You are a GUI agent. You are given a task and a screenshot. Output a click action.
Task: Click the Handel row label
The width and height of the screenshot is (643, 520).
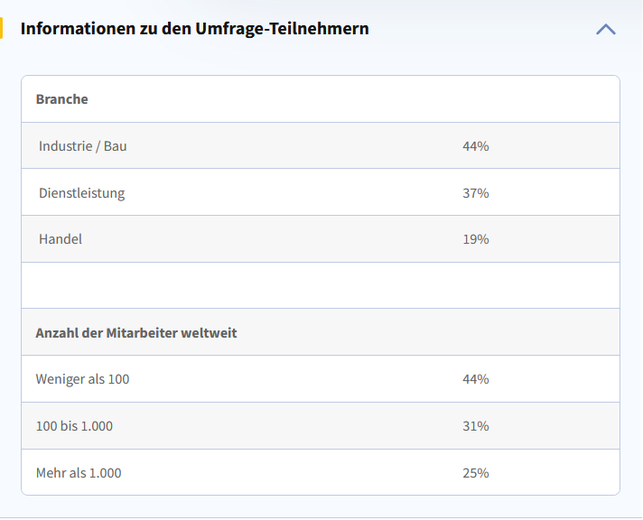[60, 239]
